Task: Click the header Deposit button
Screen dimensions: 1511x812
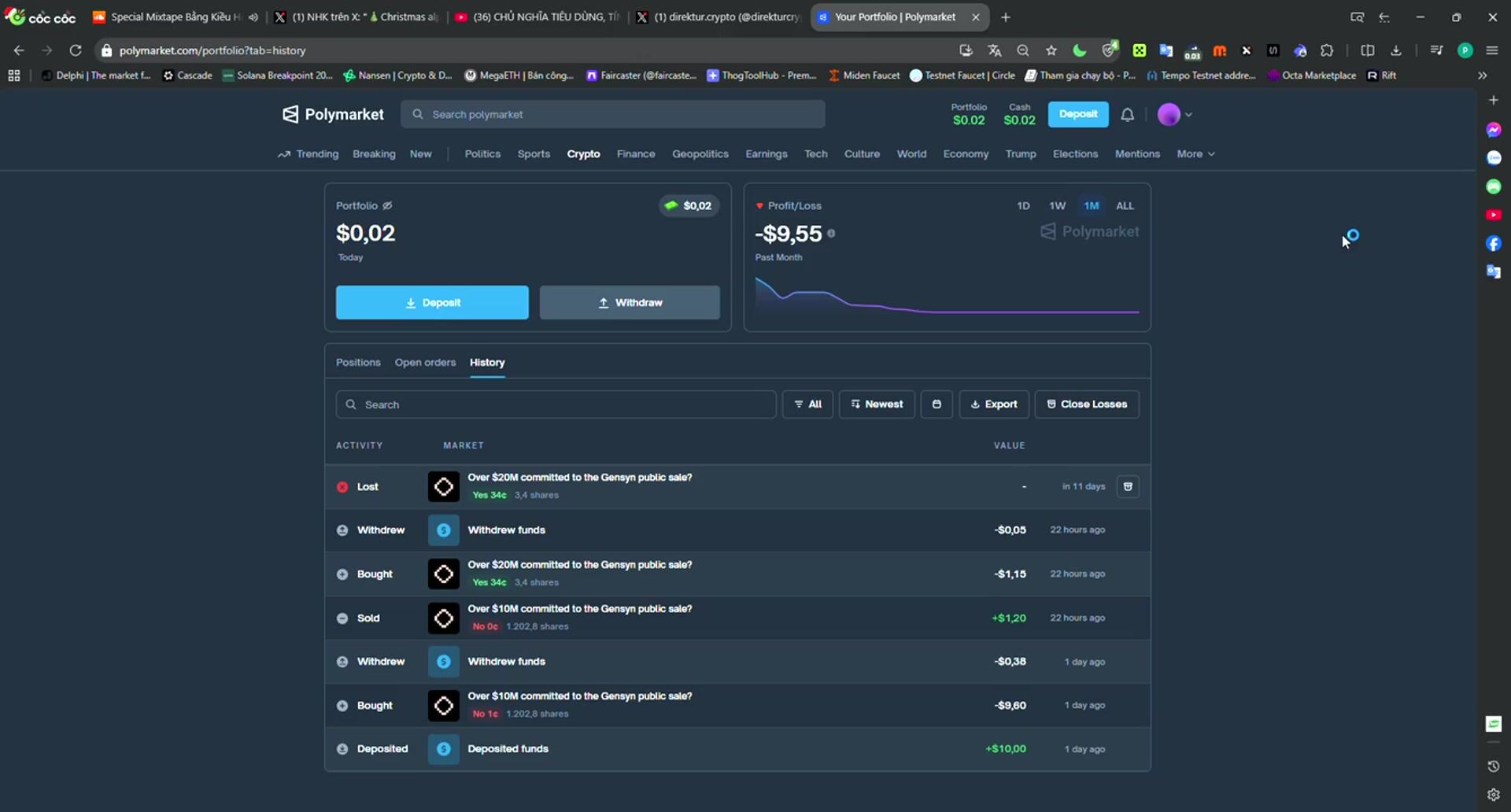Action: (x=1078, y=114)
